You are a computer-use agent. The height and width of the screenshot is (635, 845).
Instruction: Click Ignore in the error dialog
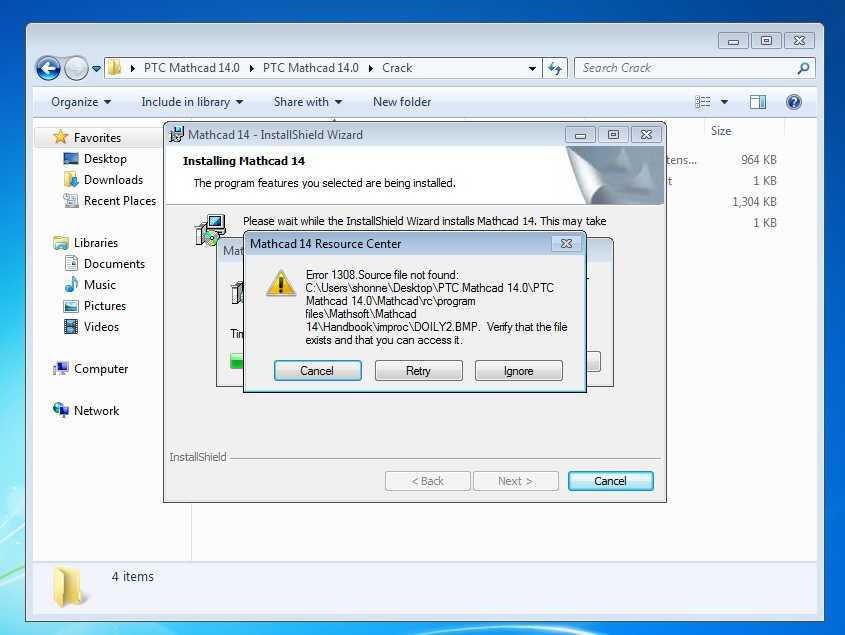[x=518, y=371]
